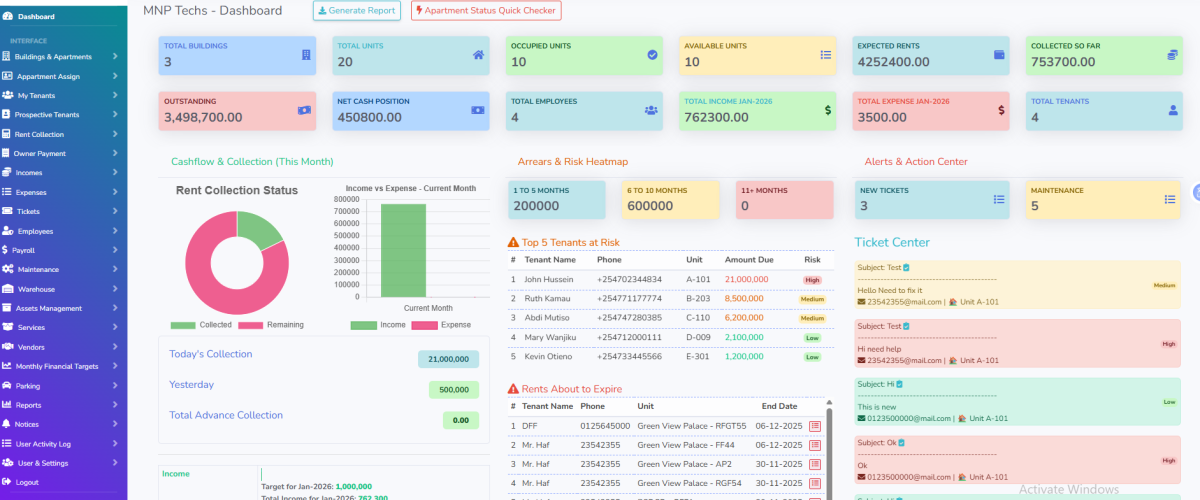Viewport: 1200px width, 500px height.
Task: Expand the Tickets sidebar chevron
Action: click(x=115, y=211)
